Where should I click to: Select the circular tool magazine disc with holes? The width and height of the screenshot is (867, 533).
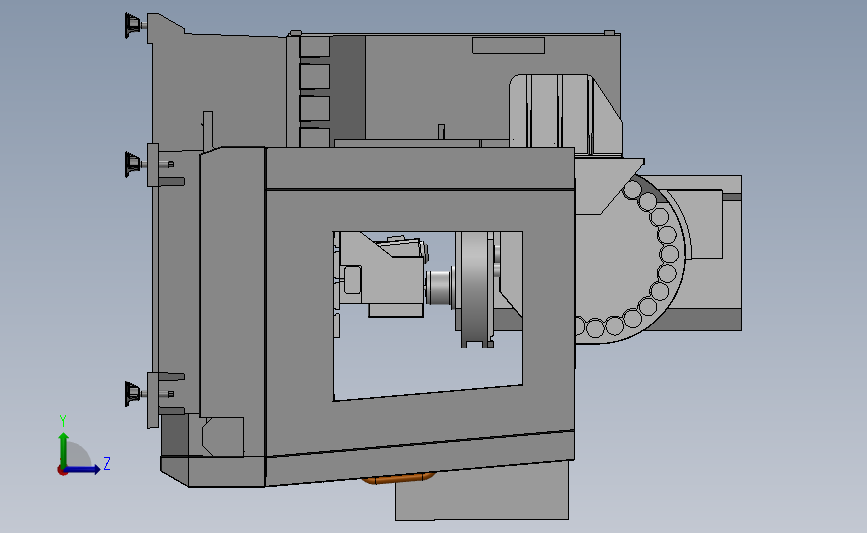click(x=630, y=260)
